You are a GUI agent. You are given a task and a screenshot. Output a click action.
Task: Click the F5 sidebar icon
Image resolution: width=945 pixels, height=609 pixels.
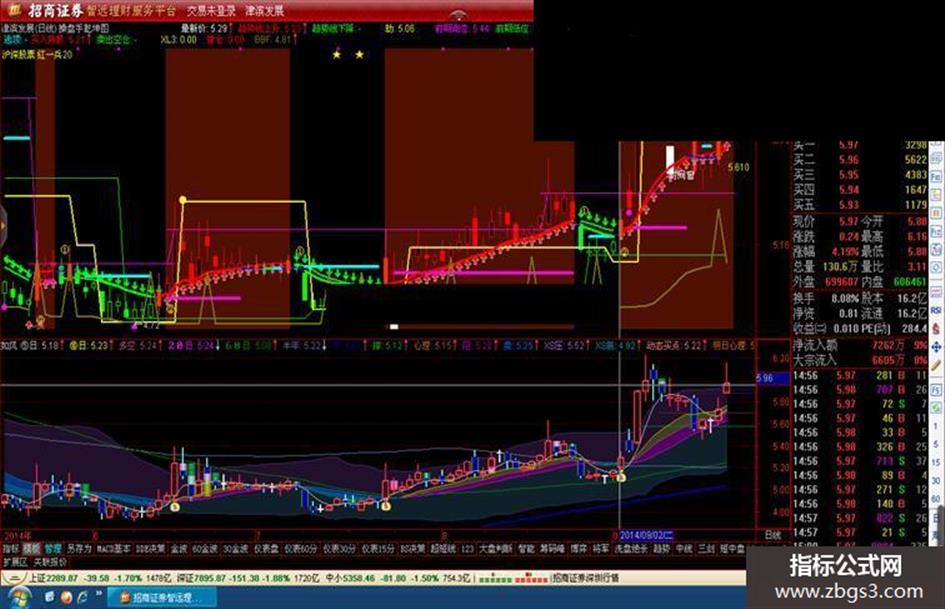click(936, 390)
